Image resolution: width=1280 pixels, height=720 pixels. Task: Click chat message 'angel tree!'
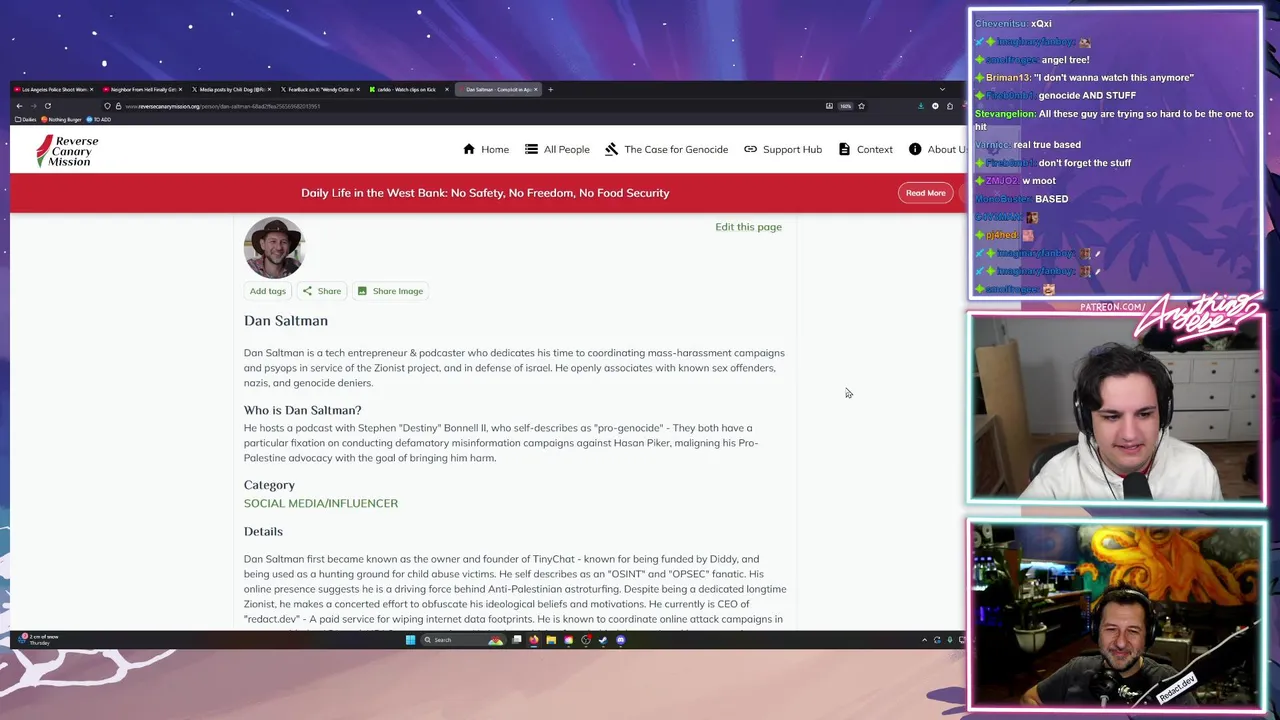[x=1066, y=60]
